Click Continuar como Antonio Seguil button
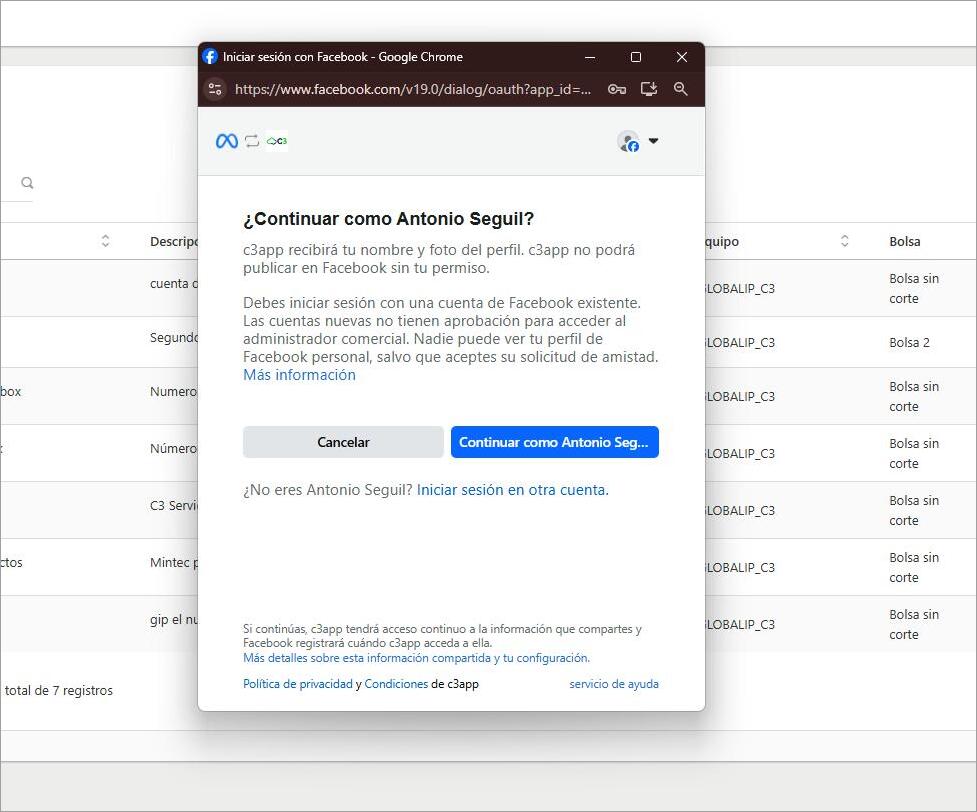 pyautogui.click(x=554, y=442)
